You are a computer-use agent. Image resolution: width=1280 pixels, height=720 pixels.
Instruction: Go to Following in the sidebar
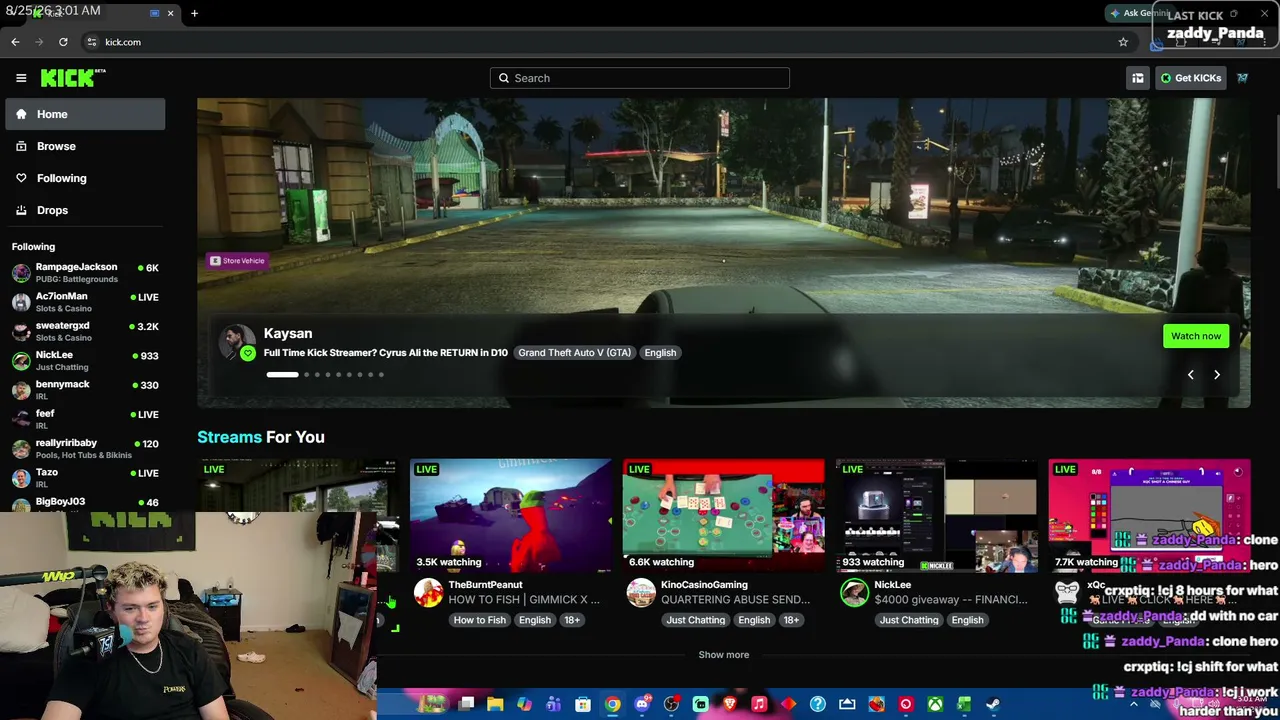pos(85,178)
